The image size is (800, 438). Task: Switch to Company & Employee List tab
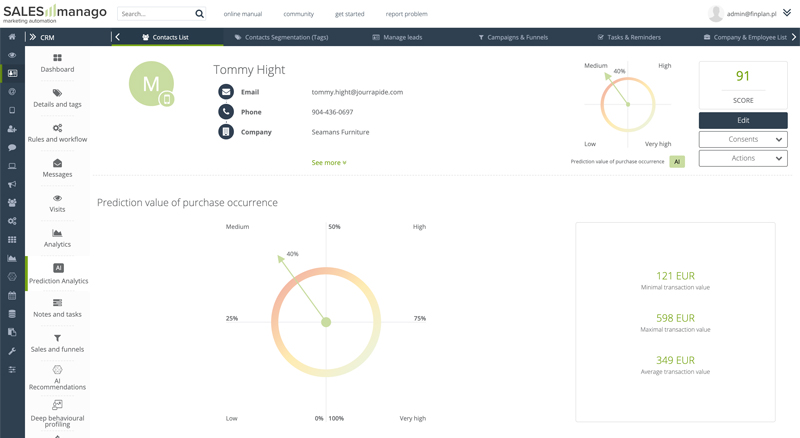pyautogui.click(x=745, y=37)
